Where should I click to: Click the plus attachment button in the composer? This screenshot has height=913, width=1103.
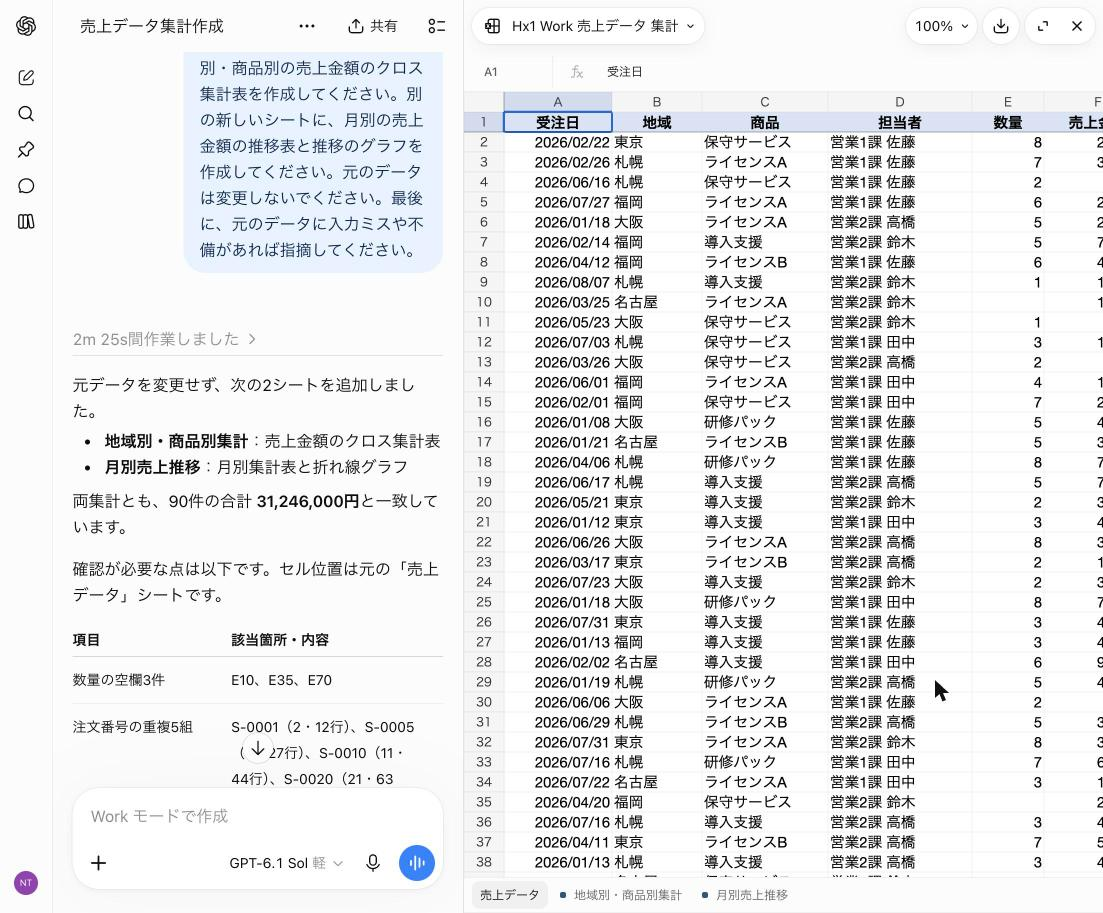click(98, 863)
